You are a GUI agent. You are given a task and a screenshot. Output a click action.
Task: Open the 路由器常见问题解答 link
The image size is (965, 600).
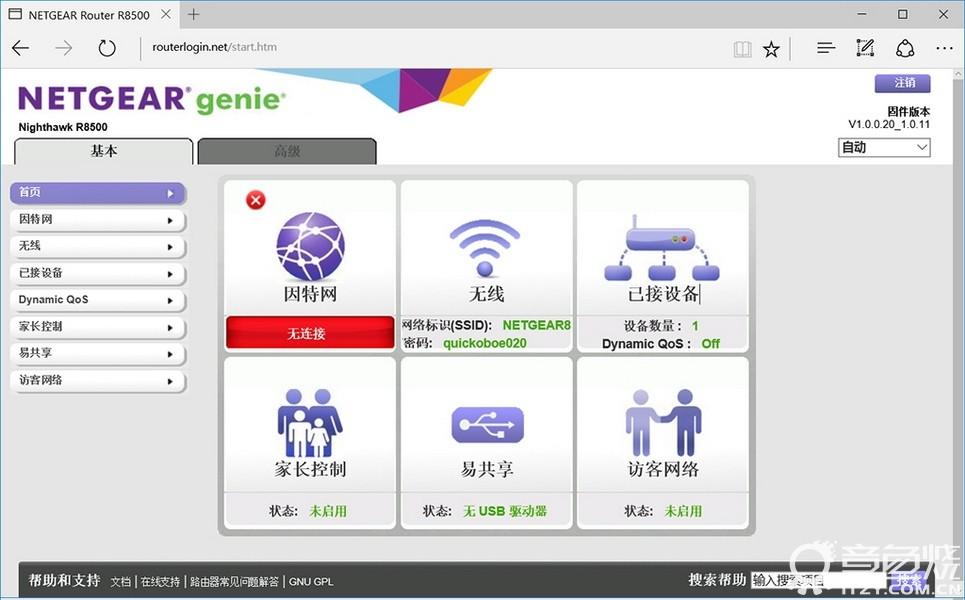234,582
